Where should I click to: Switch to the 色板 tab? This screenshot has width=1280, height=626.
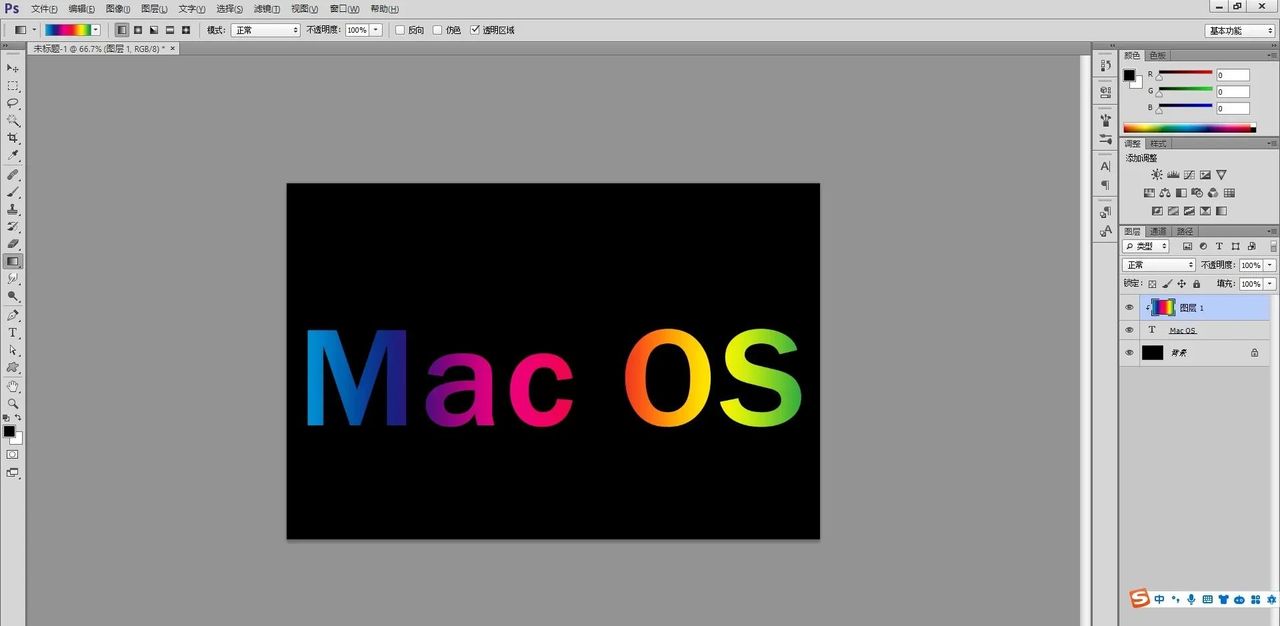coord(1157,55)
